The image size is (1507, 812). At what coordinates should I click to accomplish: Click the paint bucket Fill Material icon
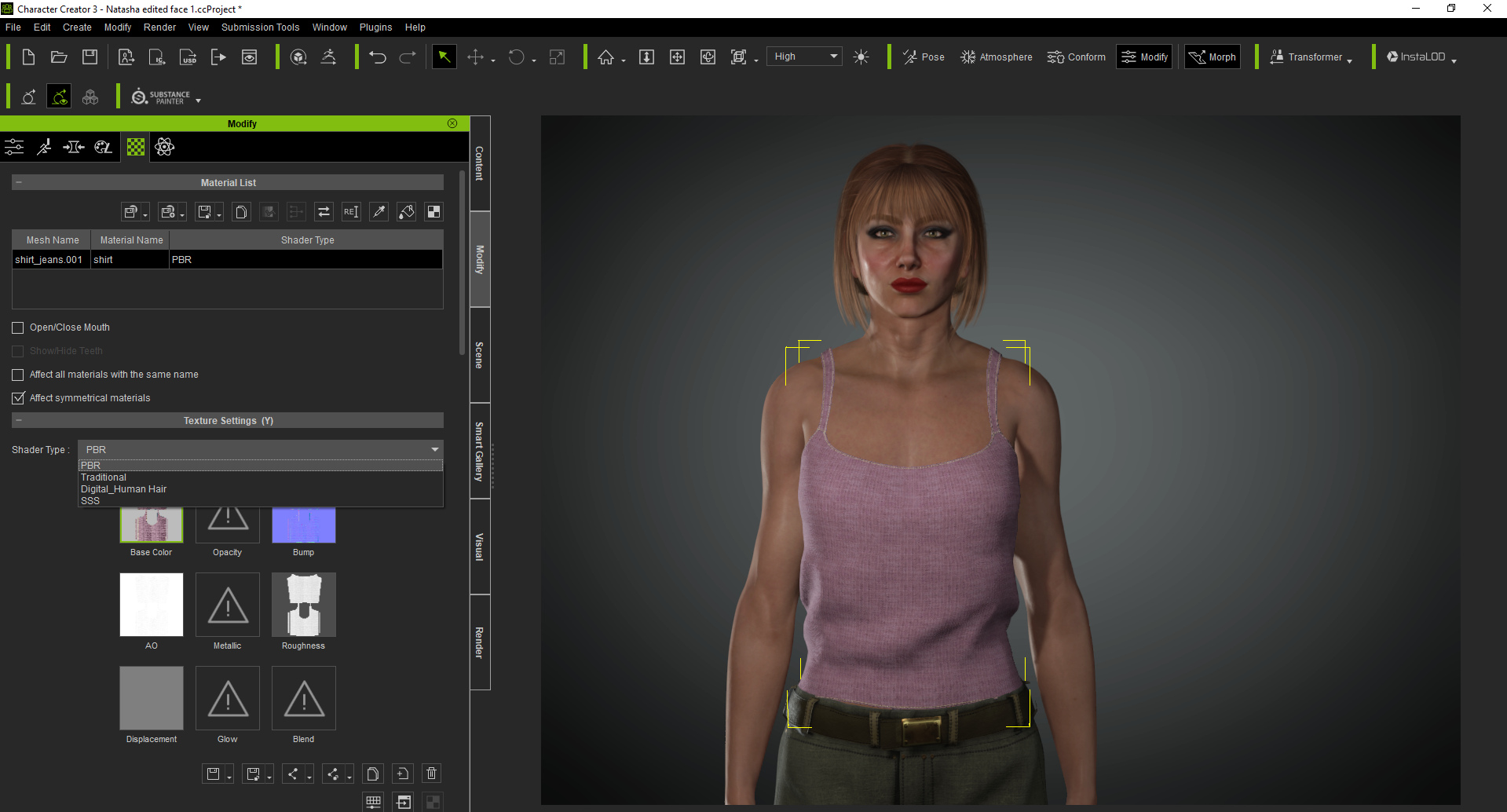click(406, 212)
